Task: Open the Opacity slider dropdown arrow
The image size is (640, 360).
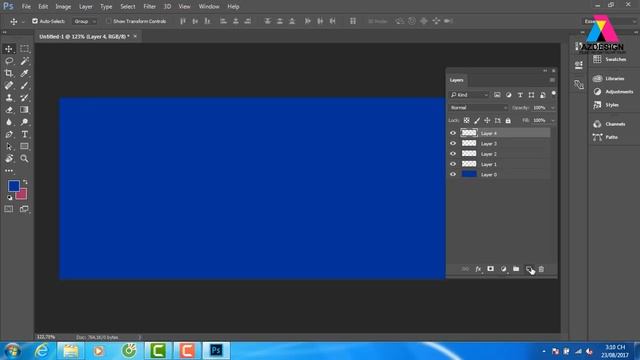Action: click(553, 108)
